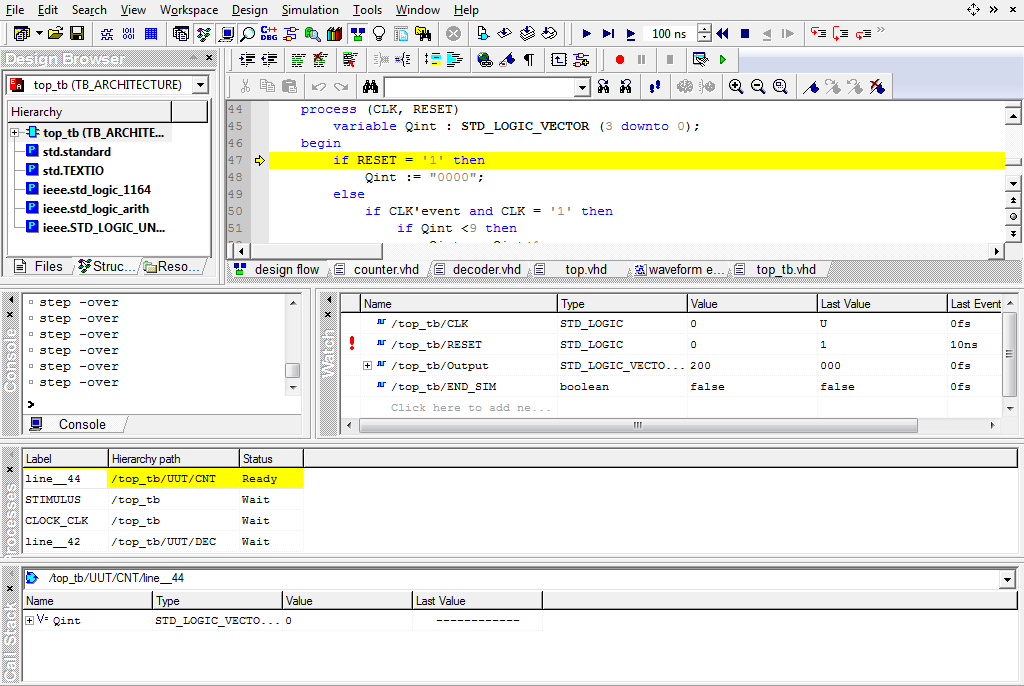Click the Run For (underlined play) icon
The height and width of the screenshot is (686, 1024).
[x=630, y=33]
